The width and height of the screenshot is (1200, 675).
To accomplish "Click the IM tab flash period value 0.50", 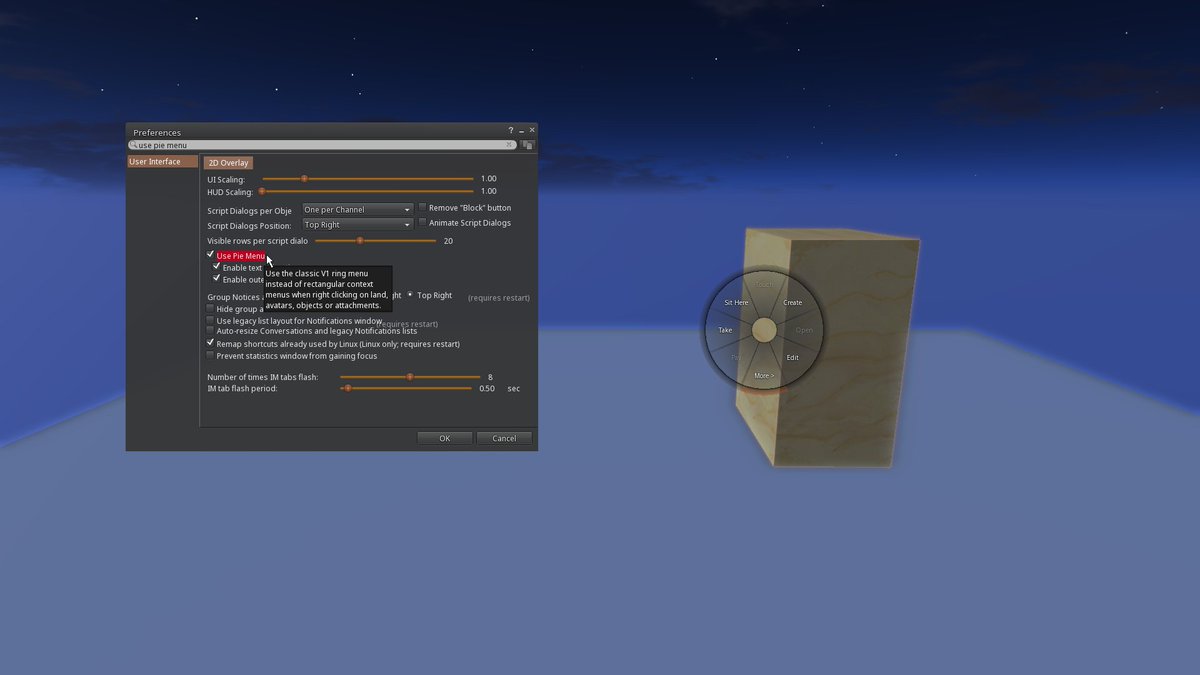I will 487,388.
